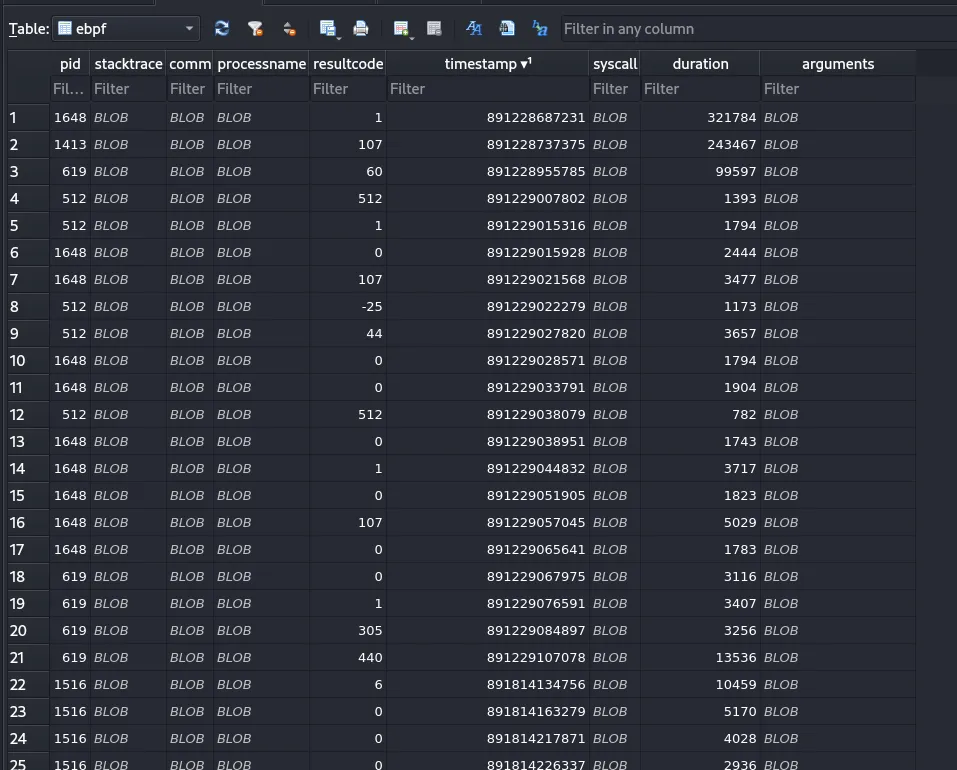Select duration cell 243467

pos(700,145)
